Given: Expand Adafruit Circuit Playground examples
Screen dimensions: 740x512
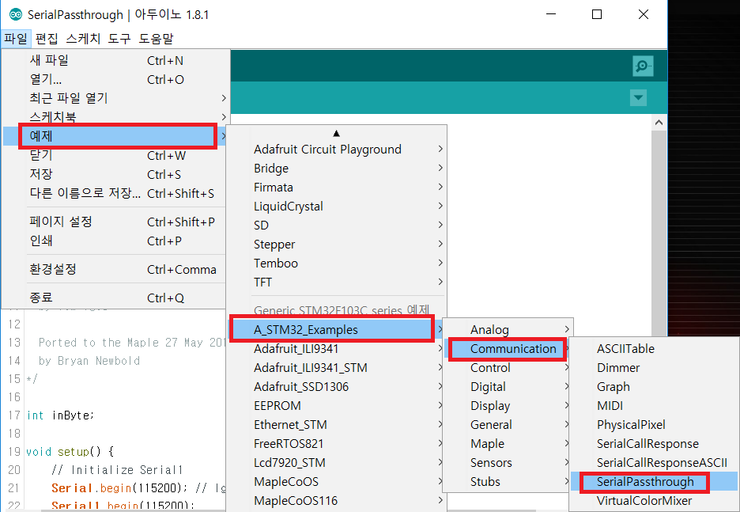Looking at the screenshot, I should (x=336, y=149).
